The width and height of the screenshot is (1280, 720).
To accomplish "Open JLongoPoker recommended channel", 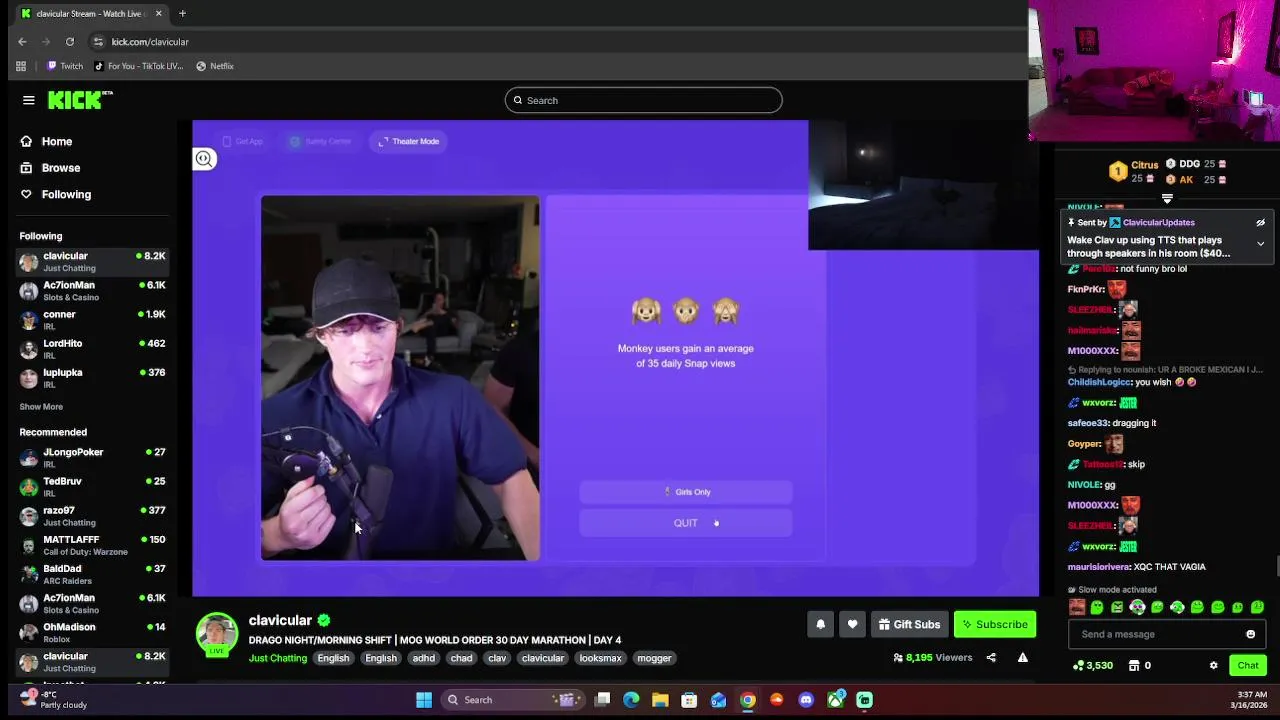I will click(93, 458).
